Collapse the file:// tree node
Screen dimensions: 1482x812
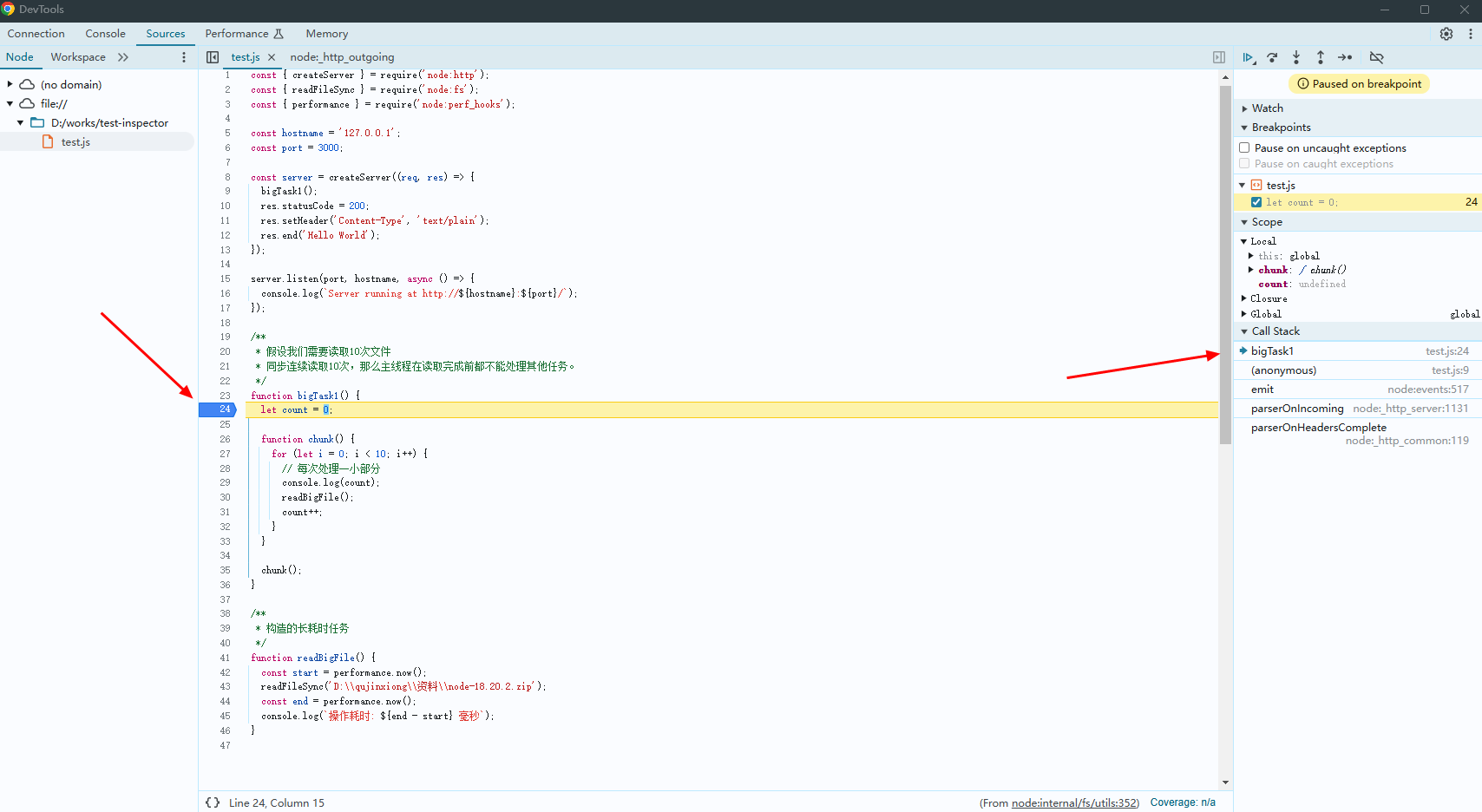pos(10,103)
